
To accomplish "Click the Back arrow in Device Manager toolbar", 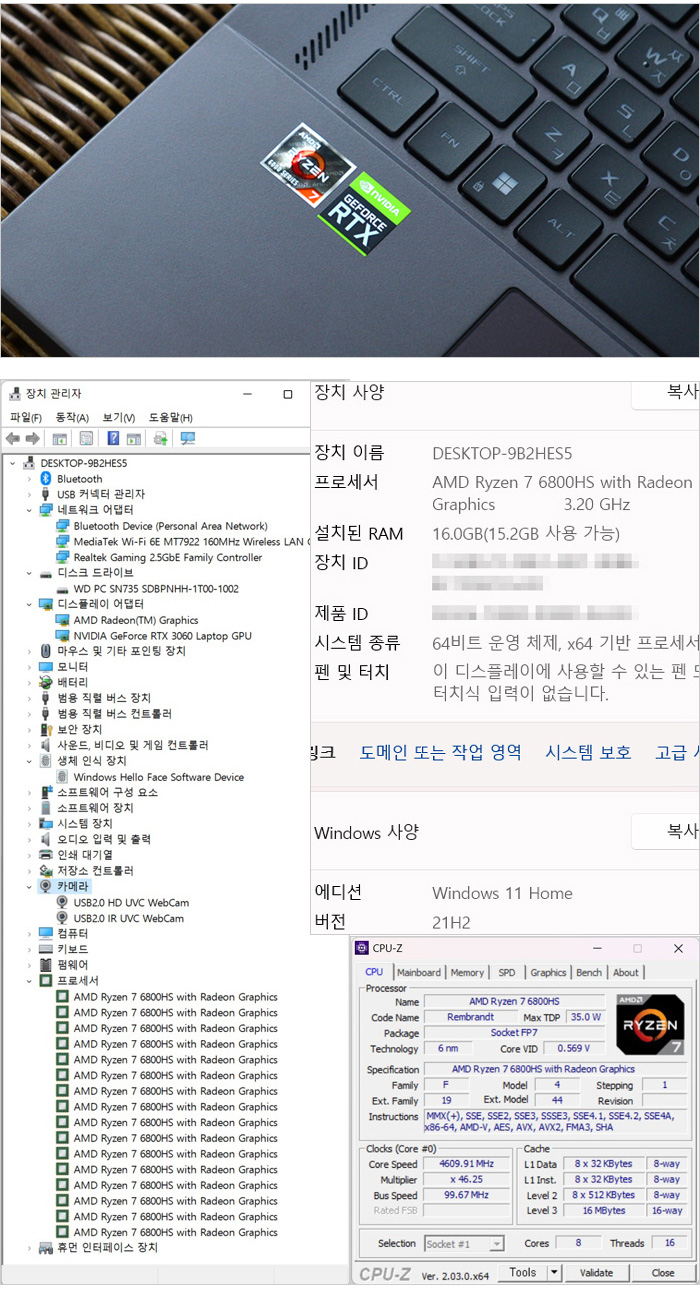I will point(13,438).
